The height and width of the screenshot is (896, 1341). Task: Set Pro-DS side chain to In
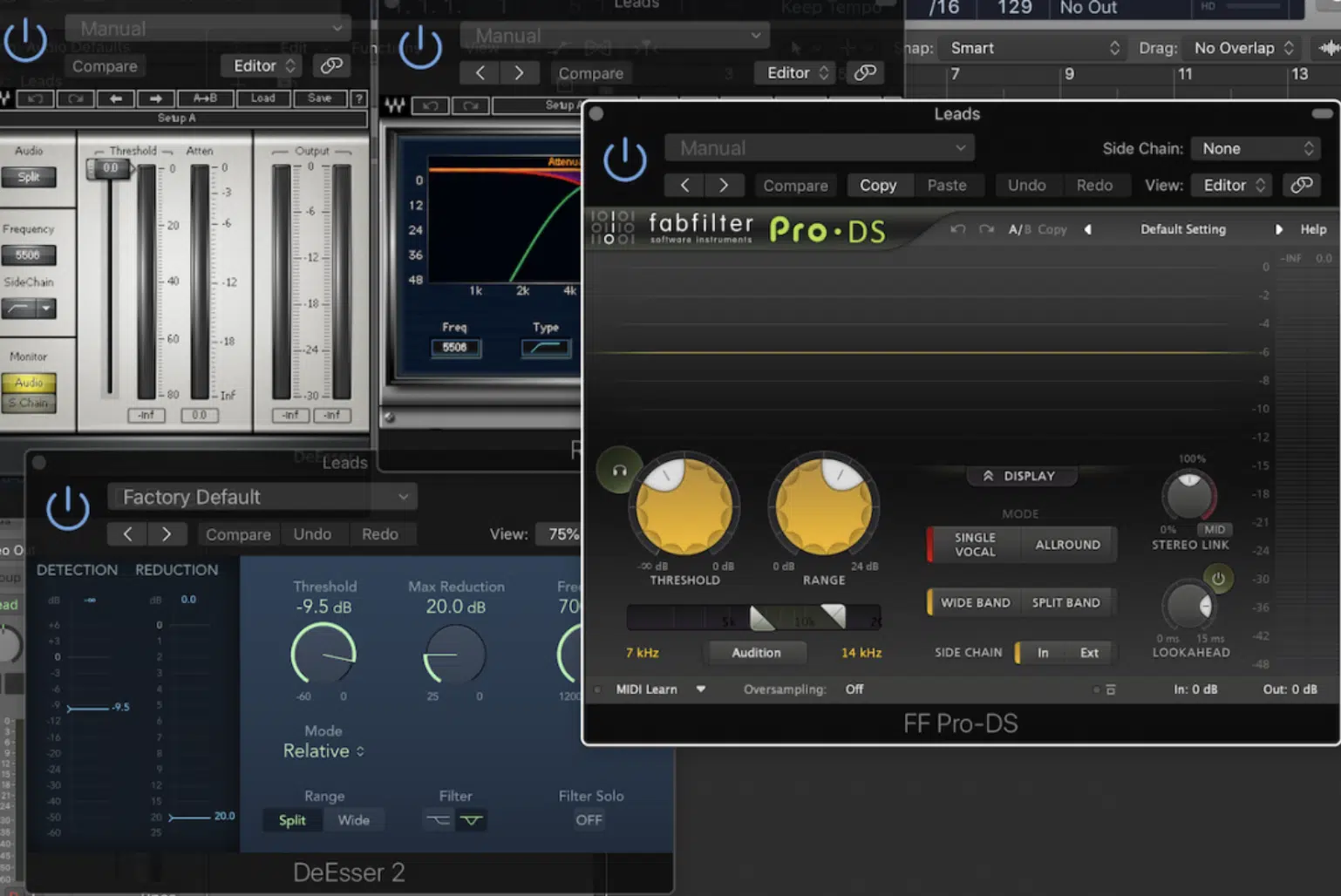coord(1043,653)
